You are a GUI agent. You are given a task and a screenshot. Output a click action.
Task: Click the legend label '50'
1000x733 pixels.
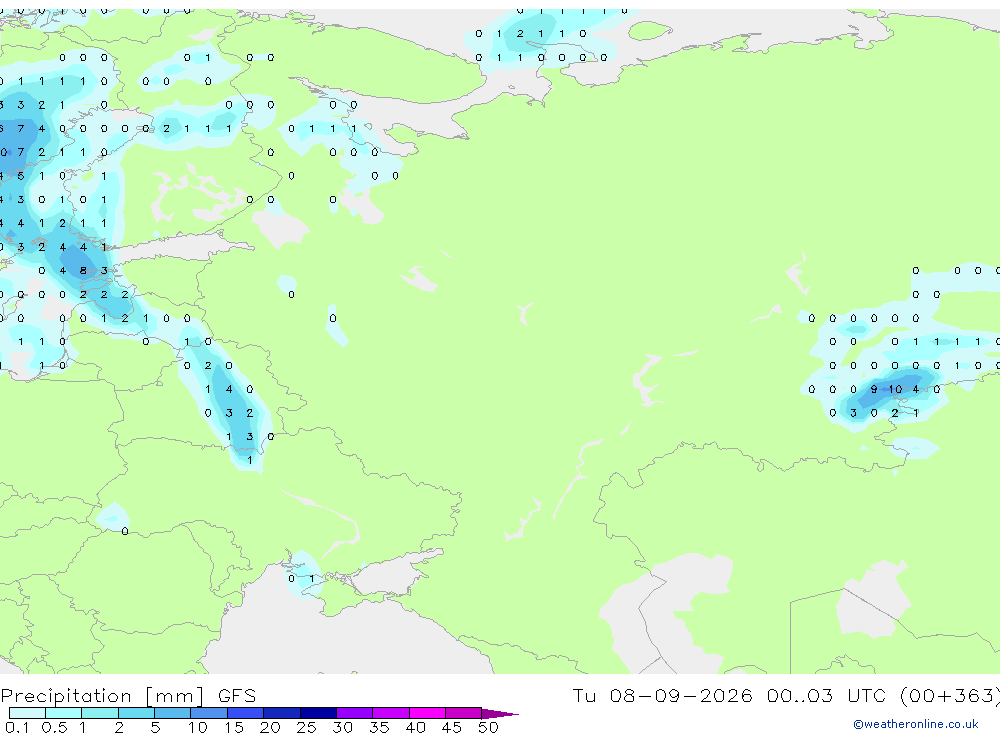[488, 727]
